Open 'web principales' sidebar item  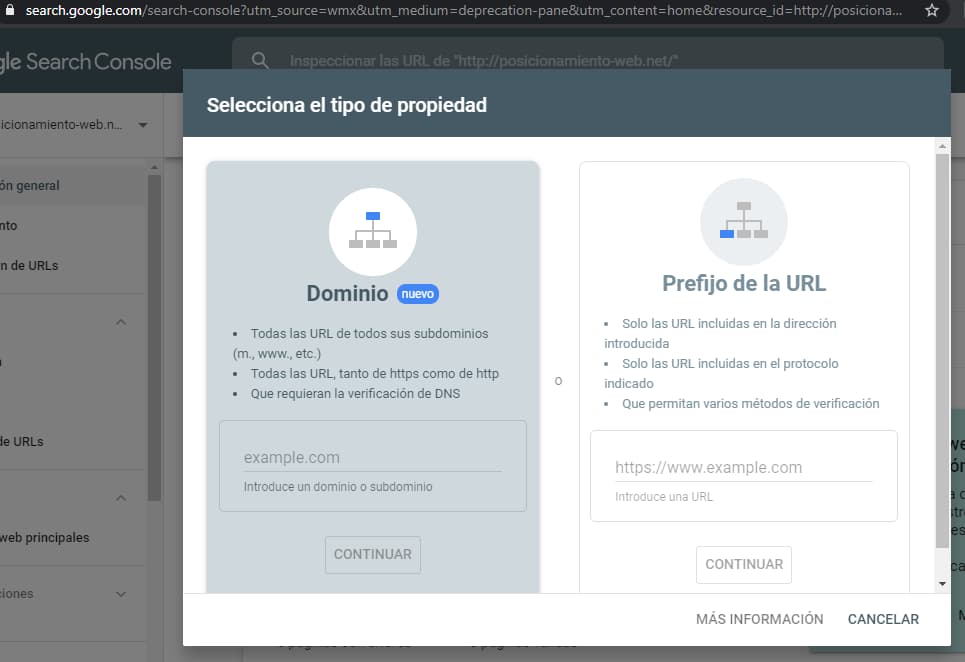point(73,537)
